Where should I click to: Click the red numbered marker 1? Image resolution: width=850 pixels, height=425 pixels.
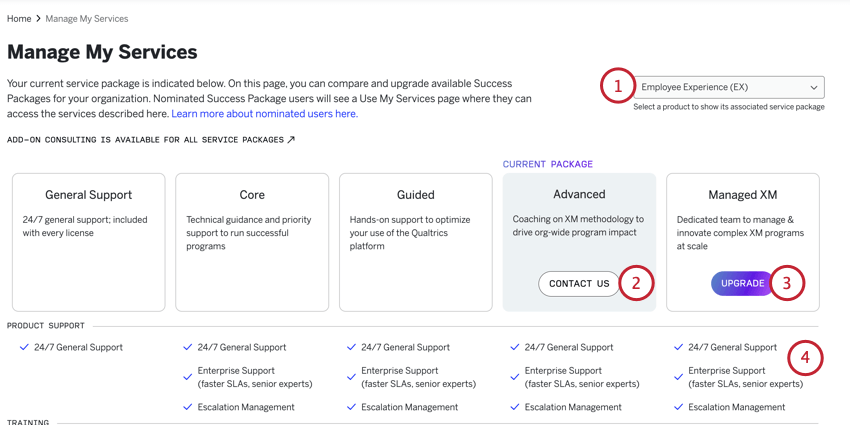click(x=617, y=87)
